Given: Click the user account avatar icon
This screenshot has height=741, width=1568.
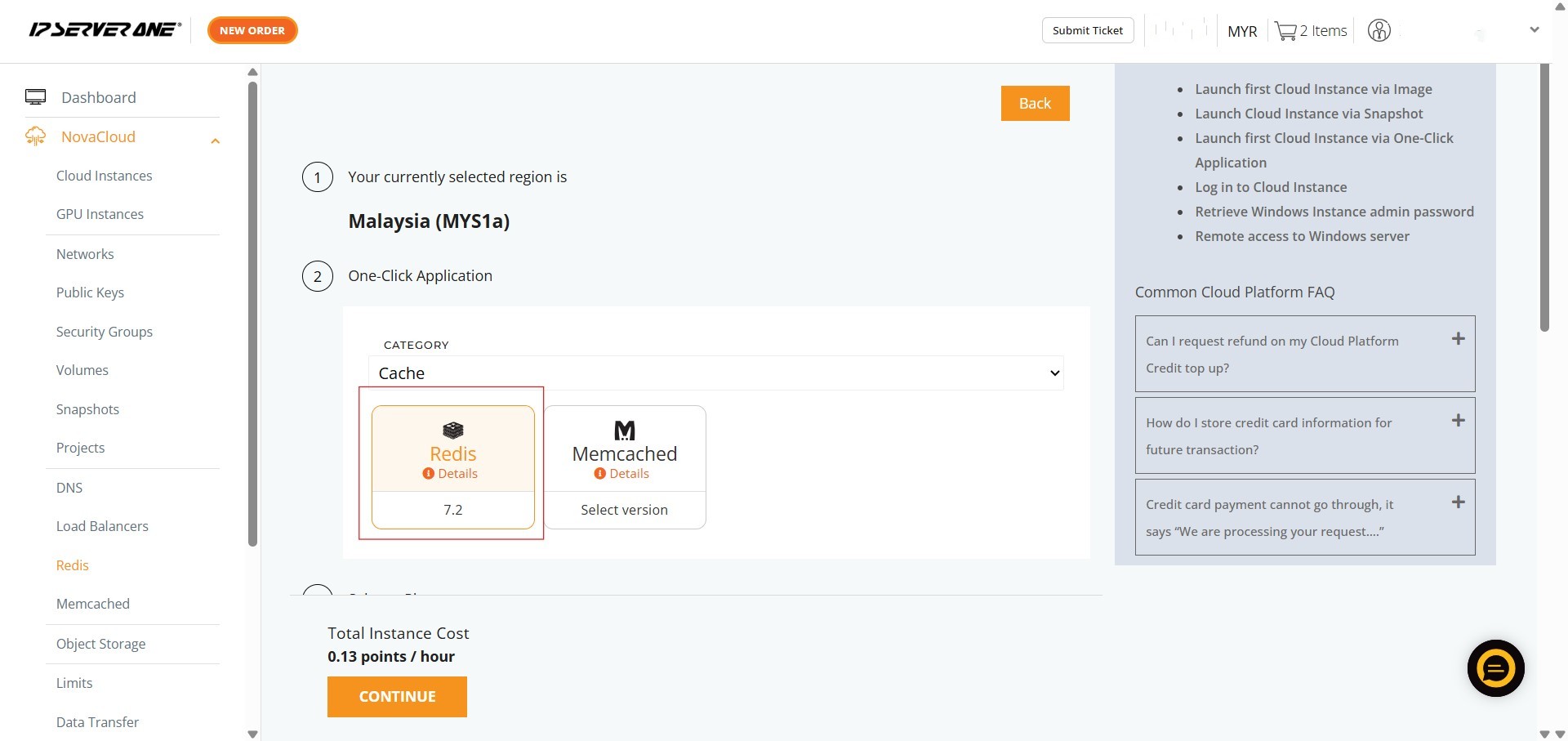Looking at the screenshot, I should tap(1379, 31).
